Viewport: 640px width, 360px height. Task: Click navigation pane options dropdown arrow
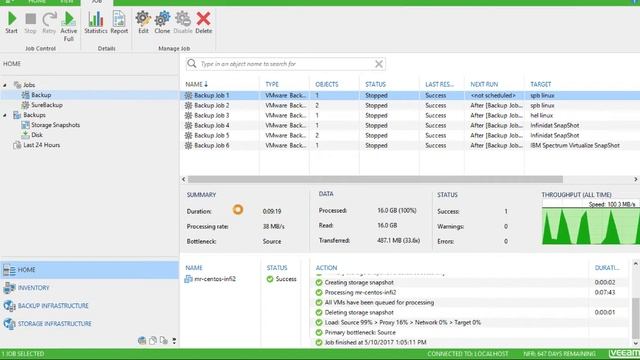174,340
